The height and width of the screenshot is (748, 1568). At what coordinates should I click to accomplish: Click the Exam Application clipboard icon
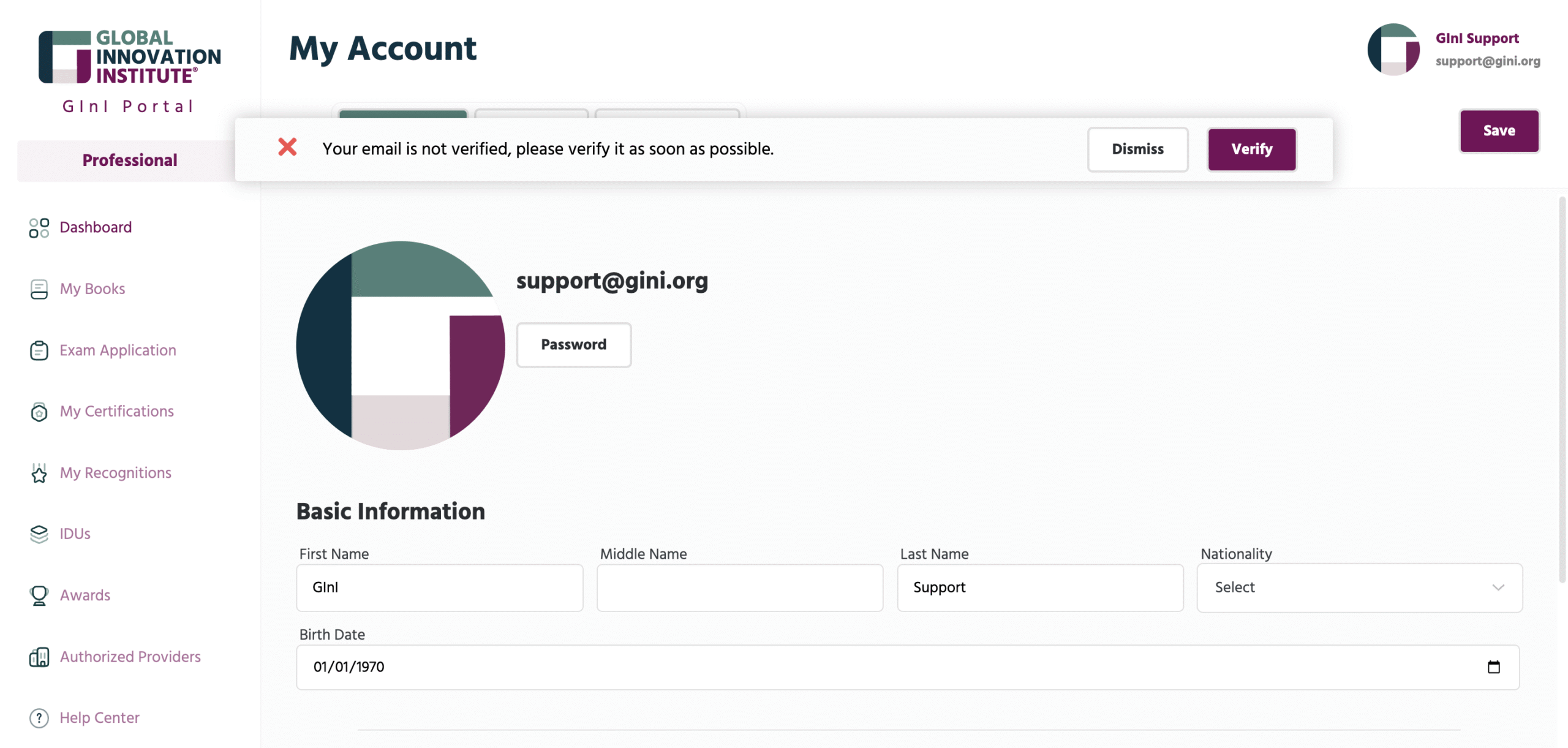(x=39, y=350)
